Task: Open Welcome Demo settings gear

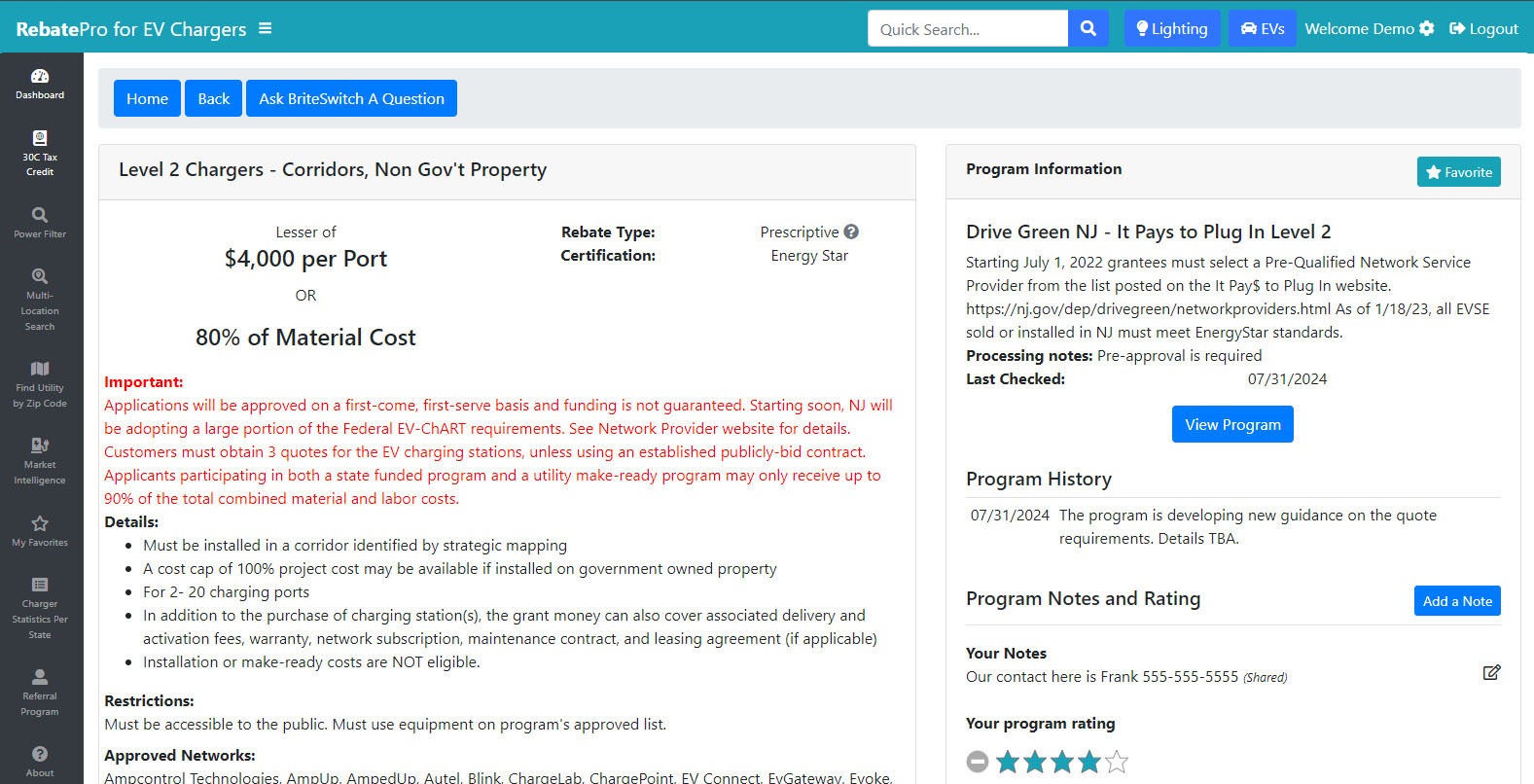Action: 1427,28
